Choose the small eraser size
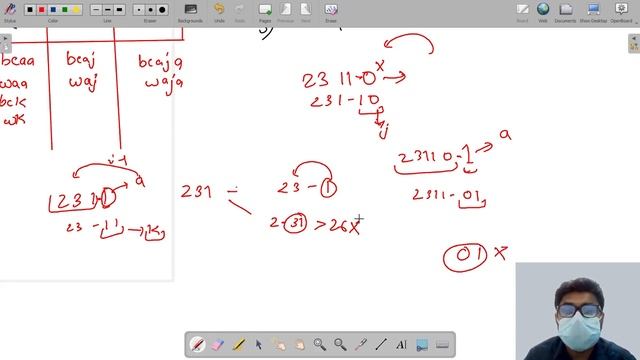Screen dimensions: 640x360 pyautogui.click(x=139, y=9)
